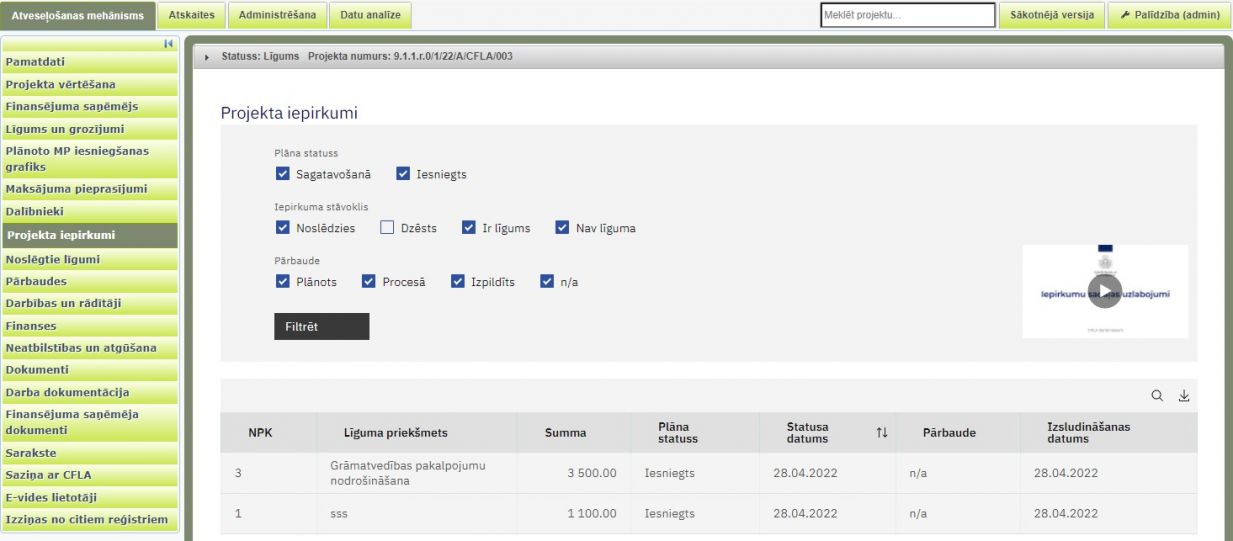The height and width of the screenshot is (541, 1233).
Task: Open the Administrēšana tab
Action: tap(278, 15)
